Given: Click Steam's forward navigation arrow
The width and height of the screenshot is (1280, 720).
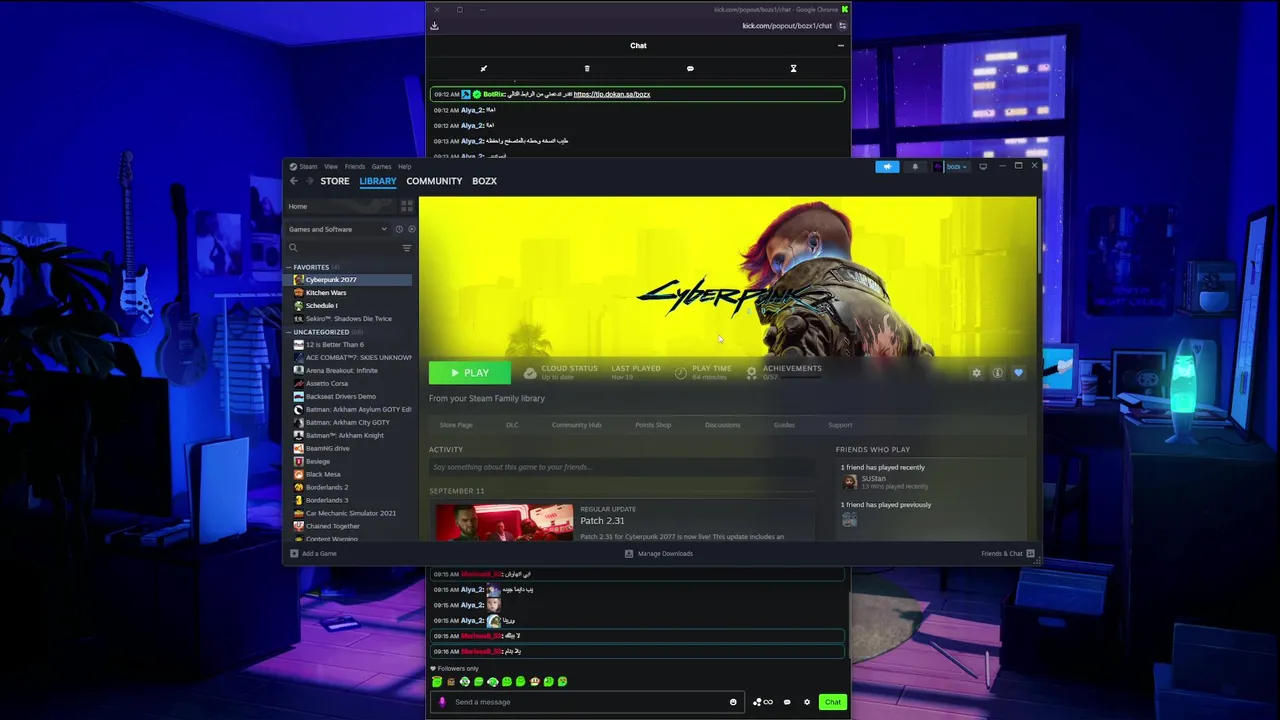Looking at the screenshot, I should (308, 181).
